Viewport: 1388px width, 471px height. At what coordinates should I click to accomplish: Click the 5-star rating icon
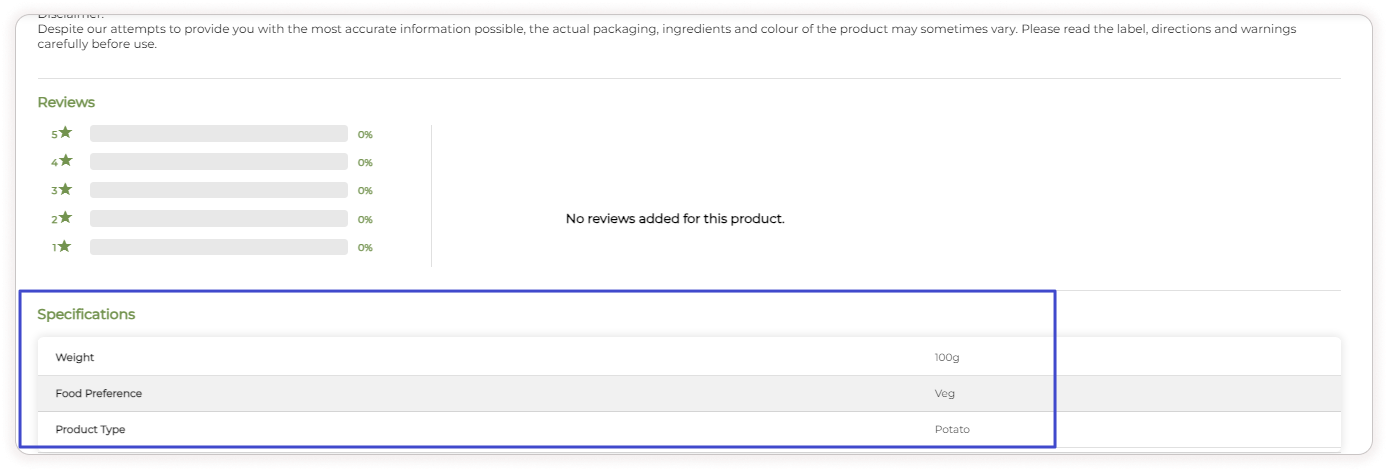(x=65, y=132)
